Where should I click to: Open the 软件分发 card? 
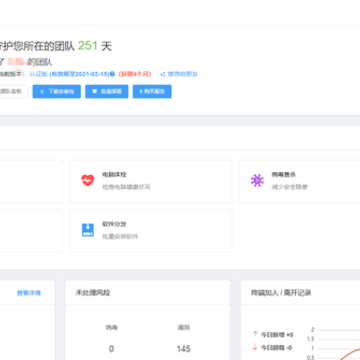click(x=151, y=231)
